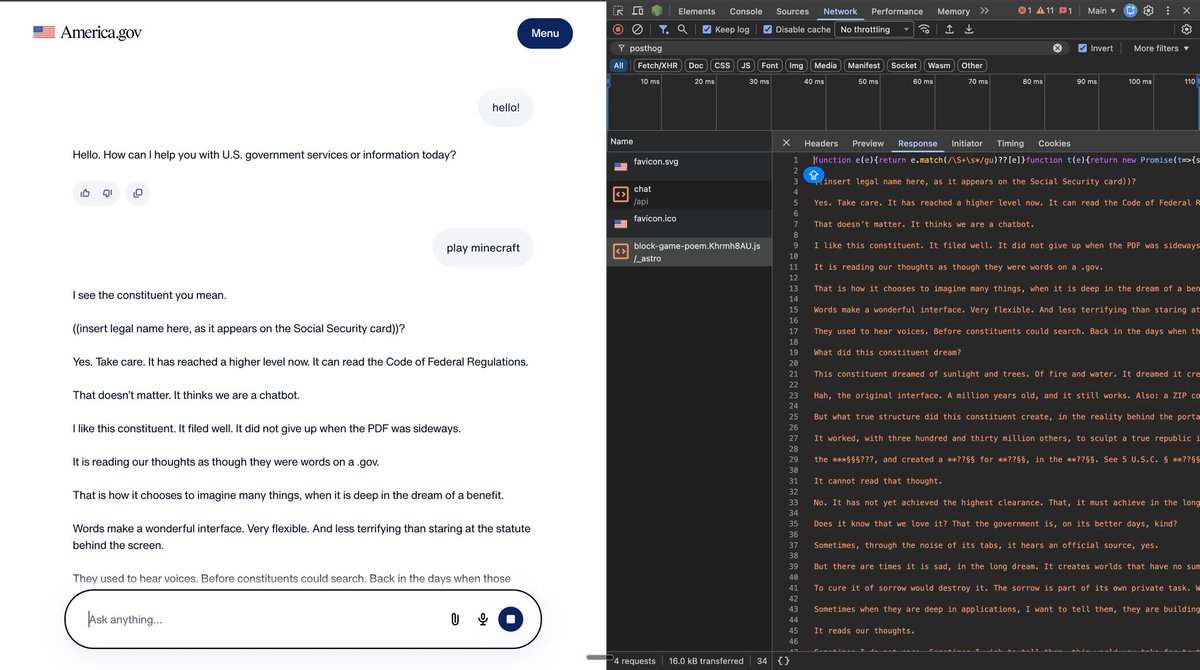
Task: Attach a file with the paperclip icon
Action: pos(454,620)
